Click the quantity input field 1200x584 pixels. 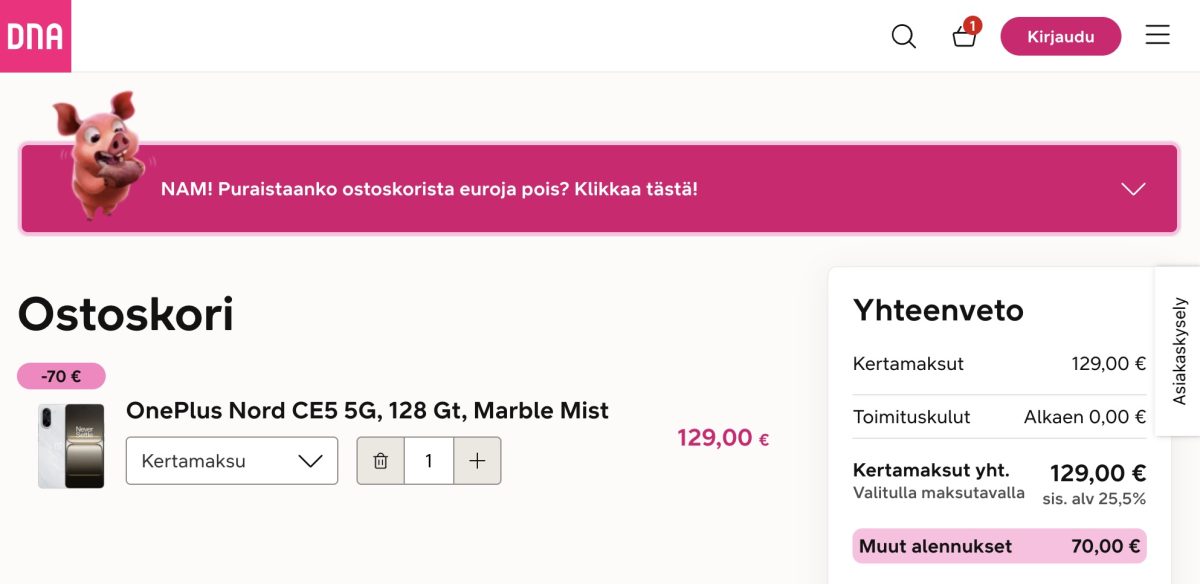428,460
